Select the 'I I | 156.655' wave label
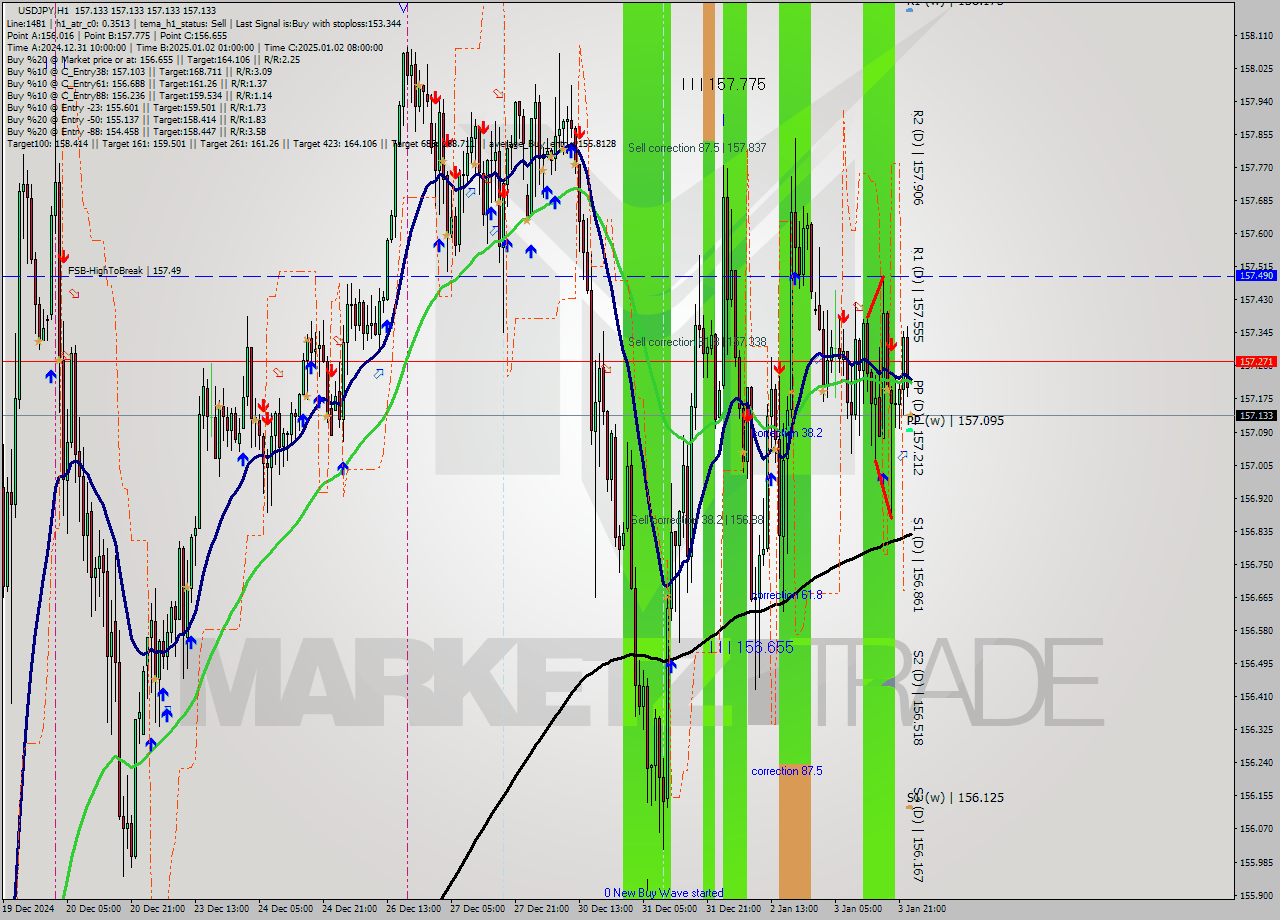 pyautogui.click(x=752, y=648)
